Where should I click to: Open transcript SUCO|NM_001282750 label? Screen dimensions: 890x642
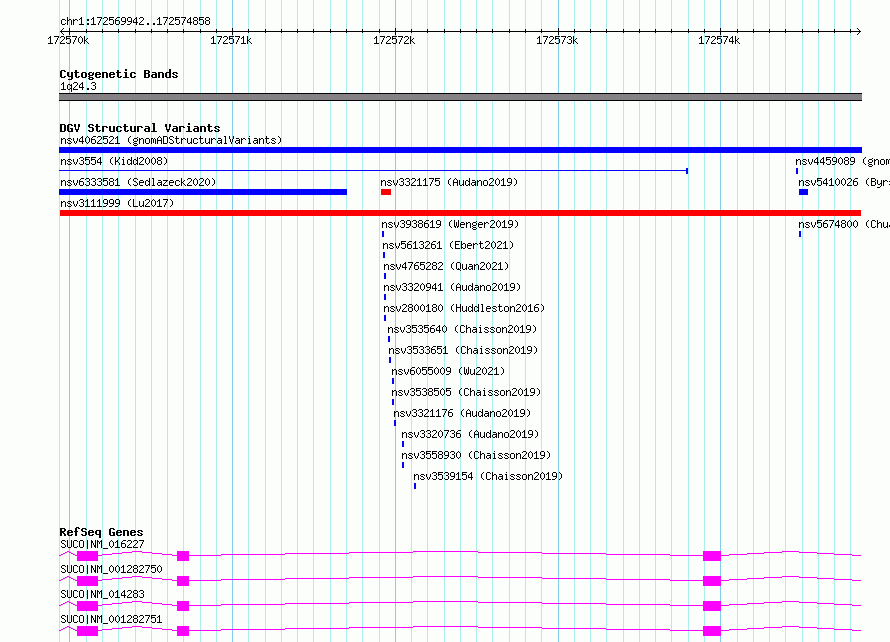pyautogui.click(x=111, y=569)
